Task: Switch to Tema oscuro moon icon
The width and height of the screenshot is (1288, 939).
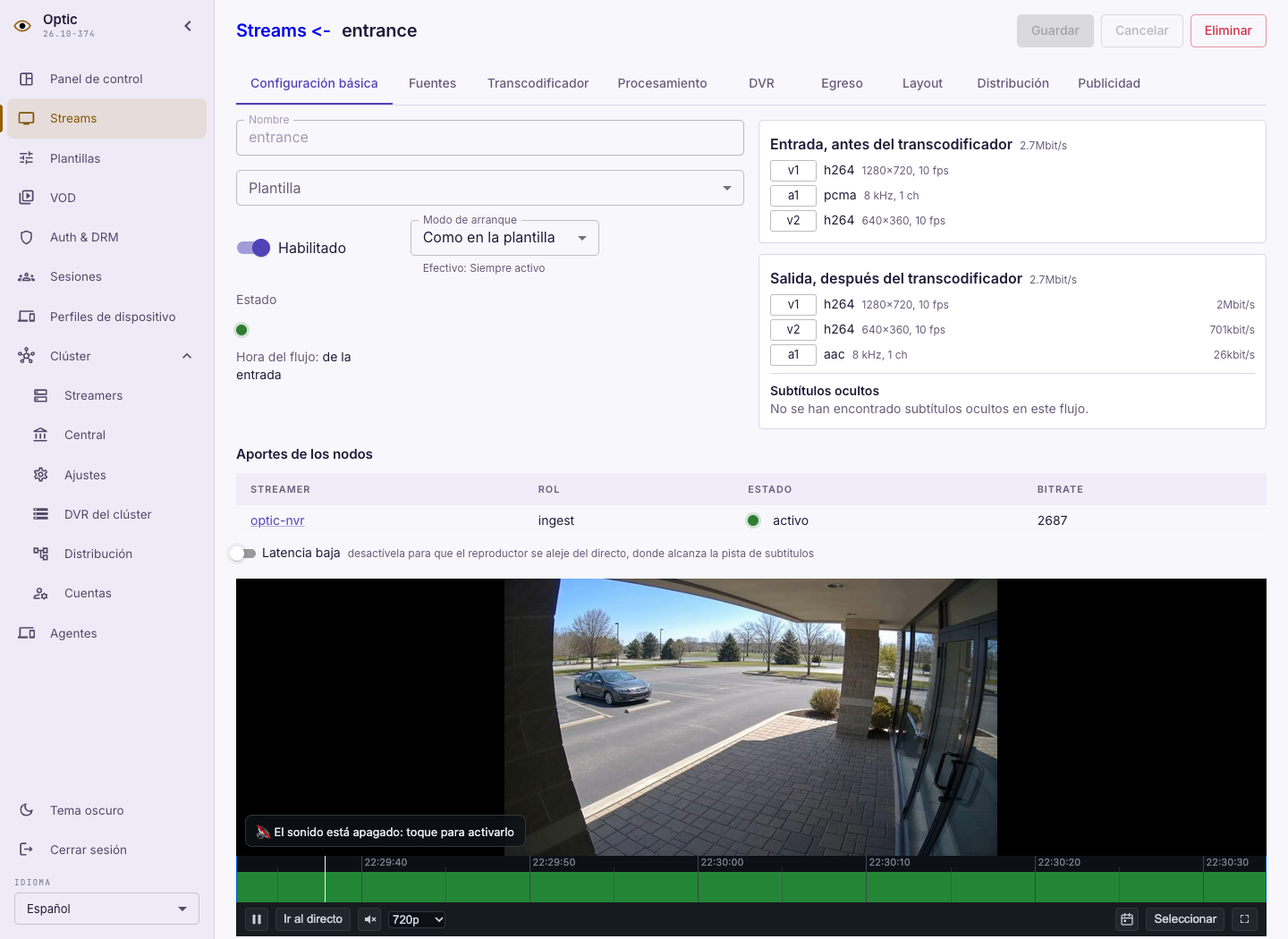Action: [27, 810]
